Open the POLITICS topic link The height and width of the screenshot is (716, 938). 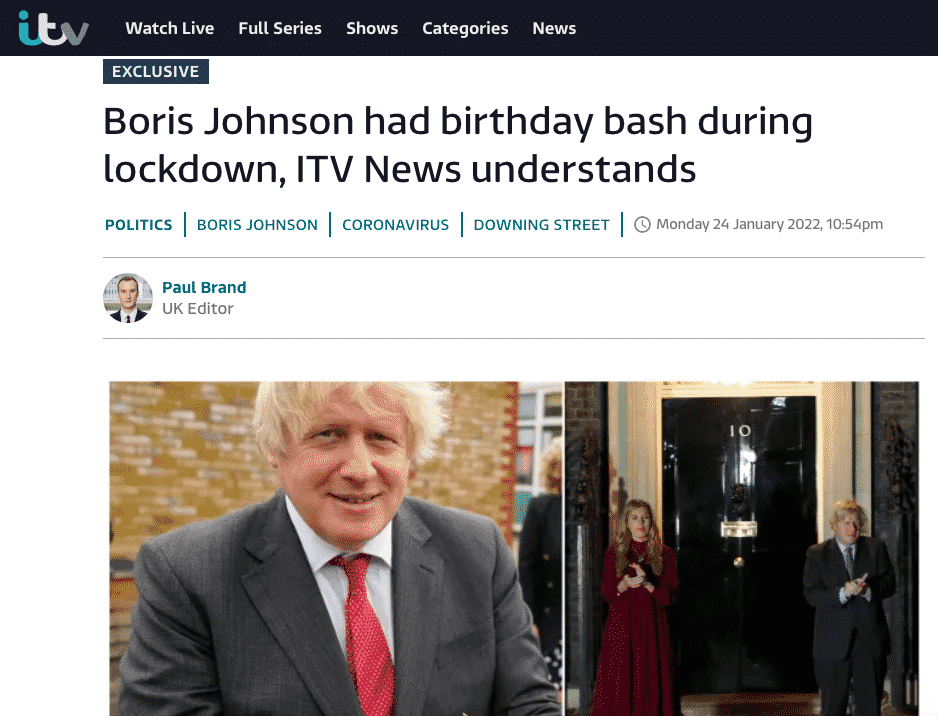pos(138,225)
